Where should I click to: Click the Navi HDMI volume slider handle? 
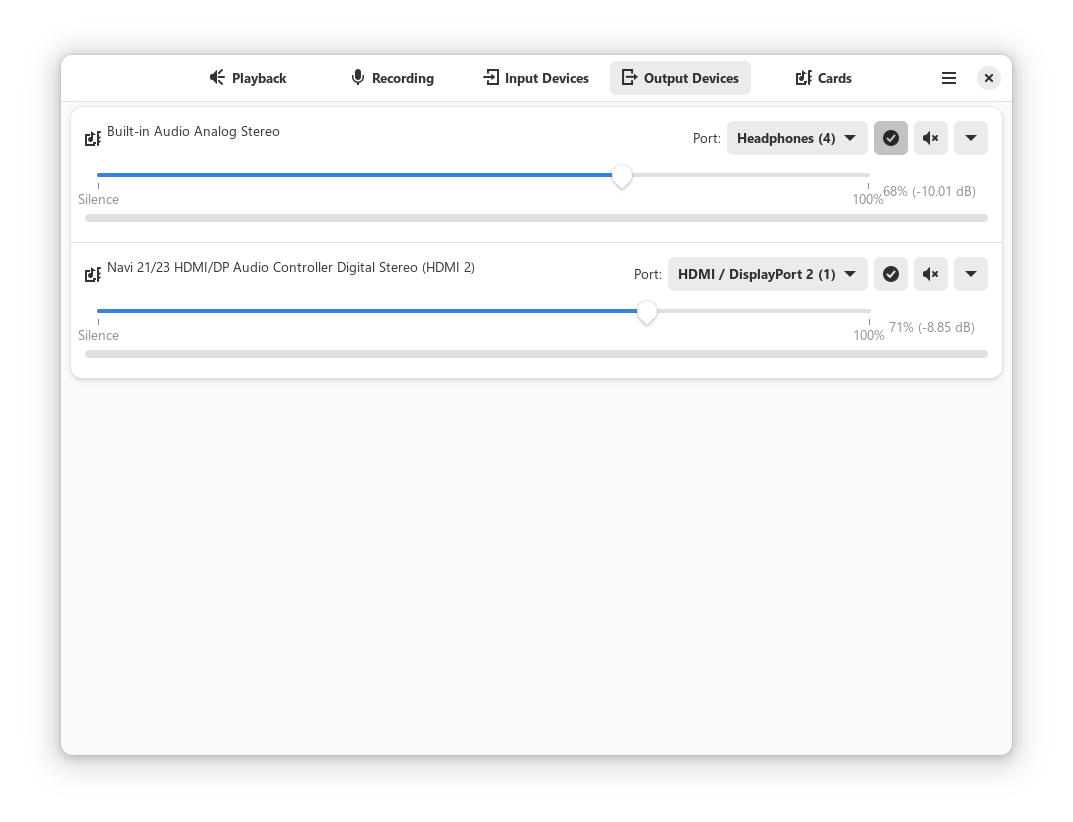tap(647, 312)
